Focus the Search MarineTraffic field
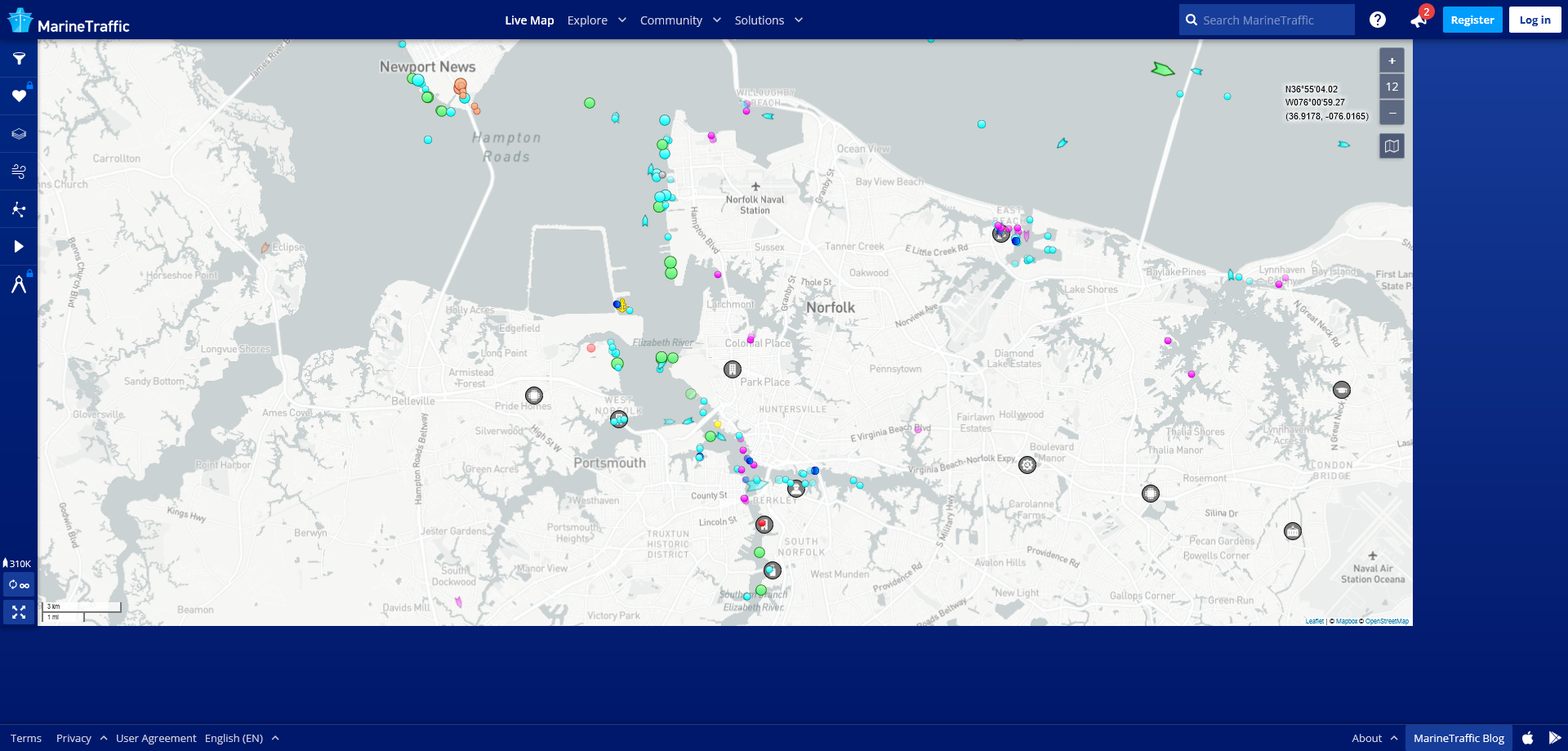This screenshot has height=751, width=1568. [x=1267, y=20]
